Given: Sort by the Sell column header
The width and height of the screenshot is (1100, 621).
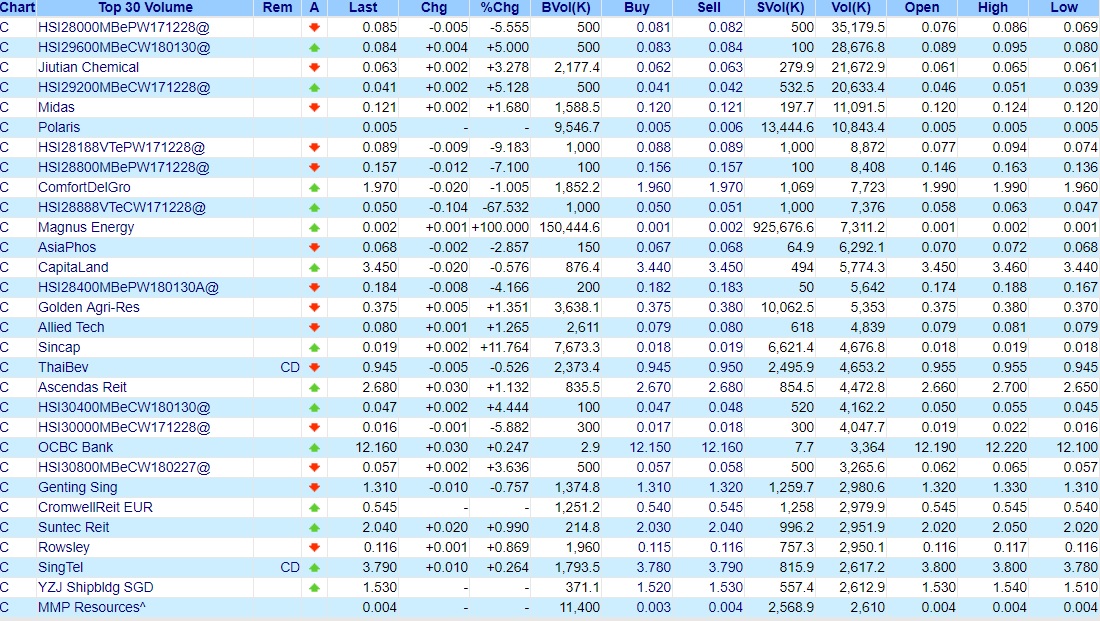Looking at the screenshot, I should (x=709, y=8).
